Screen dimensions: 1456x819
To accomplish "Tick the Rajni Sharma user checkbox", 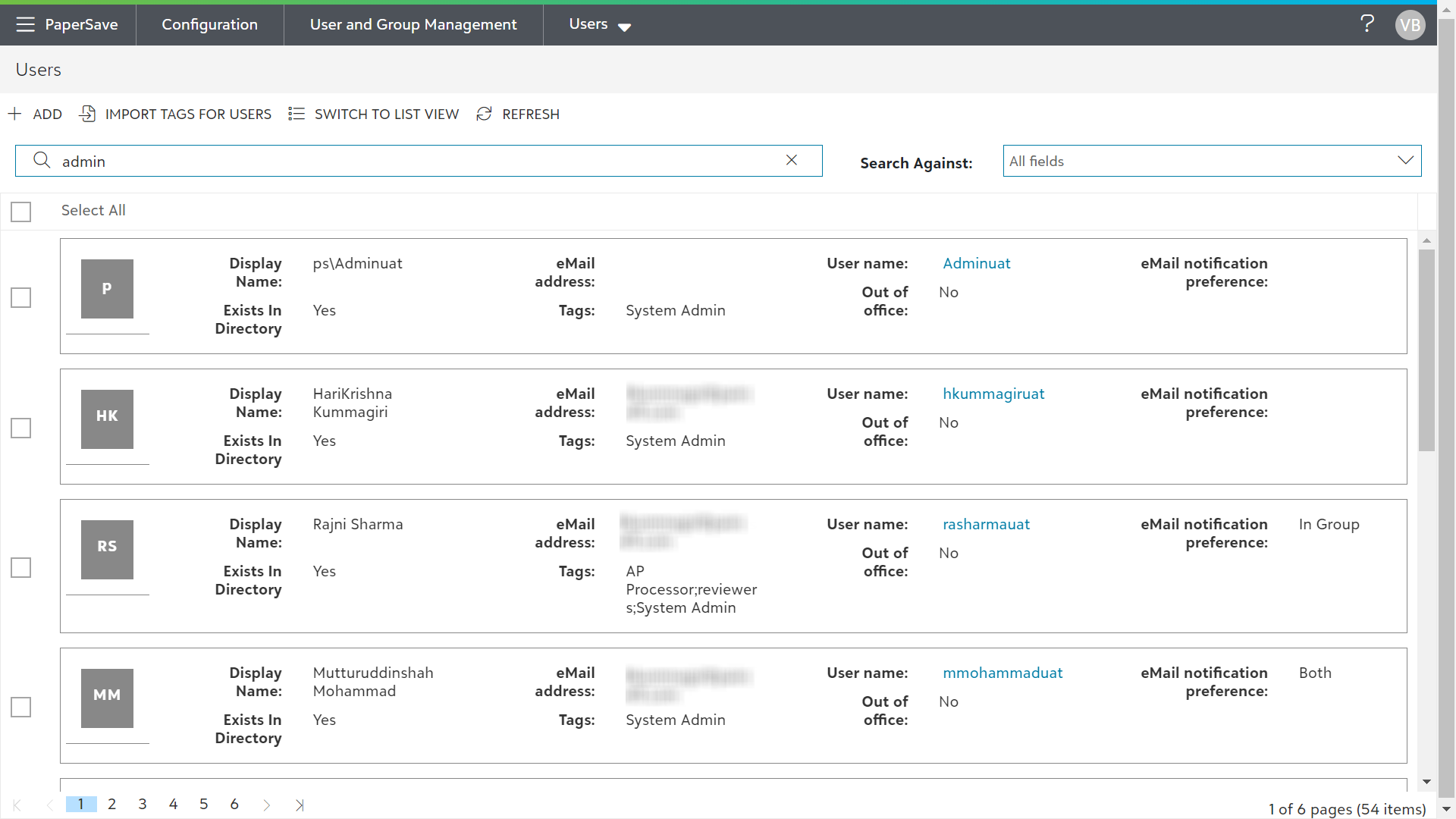I will click(x=21, y=567).
